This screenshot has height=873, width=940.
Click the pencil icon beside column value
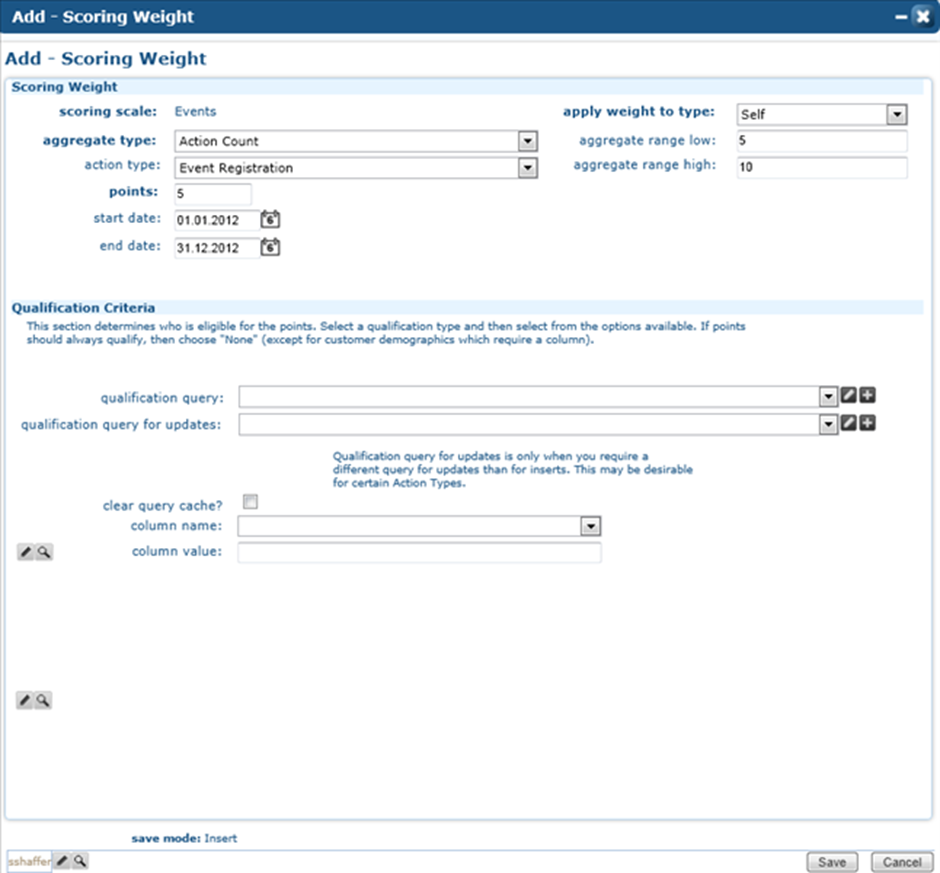point(24,551)
